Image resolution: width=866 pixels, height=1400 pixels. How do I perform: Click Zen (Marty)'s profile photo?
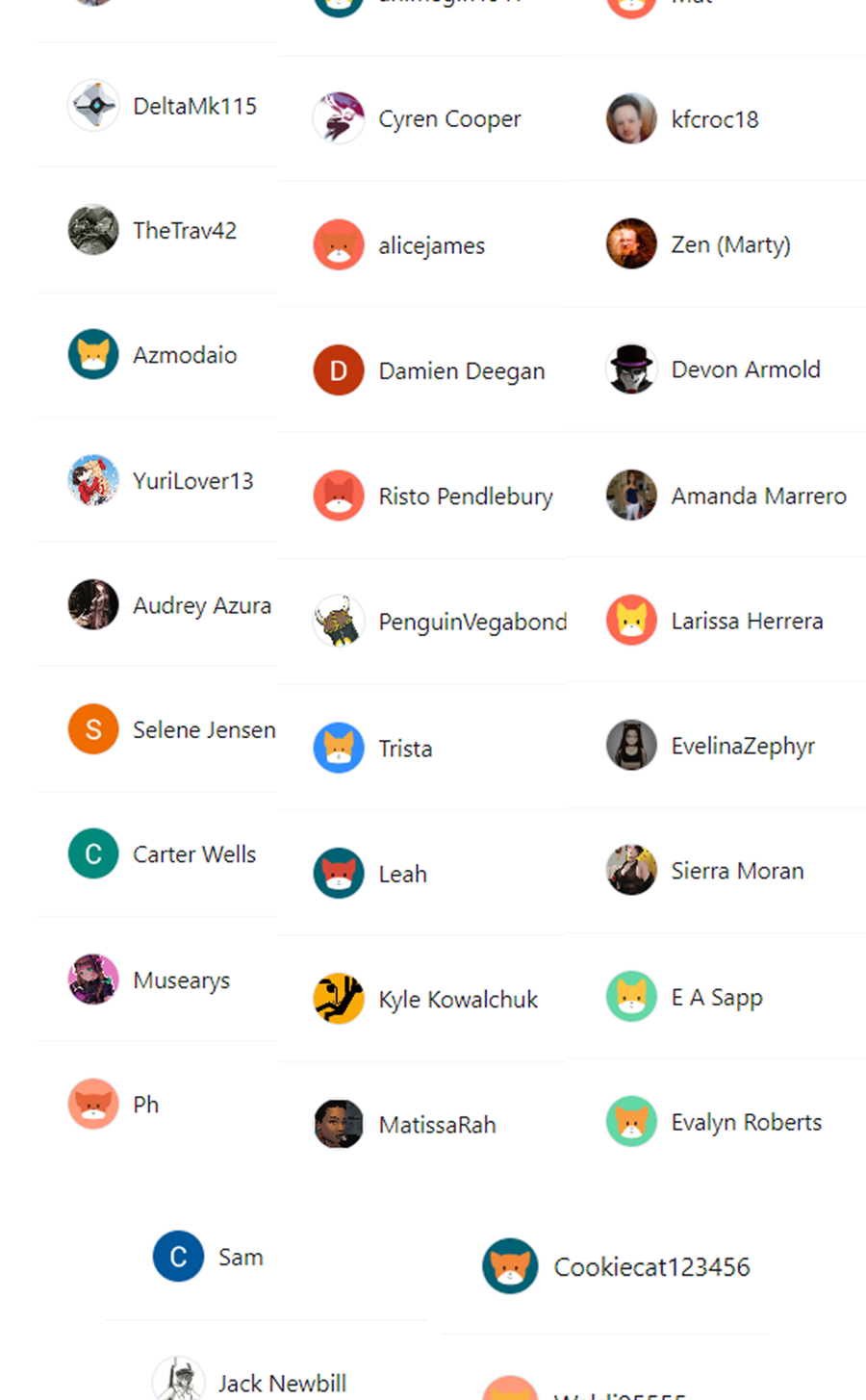click(631, 243)
